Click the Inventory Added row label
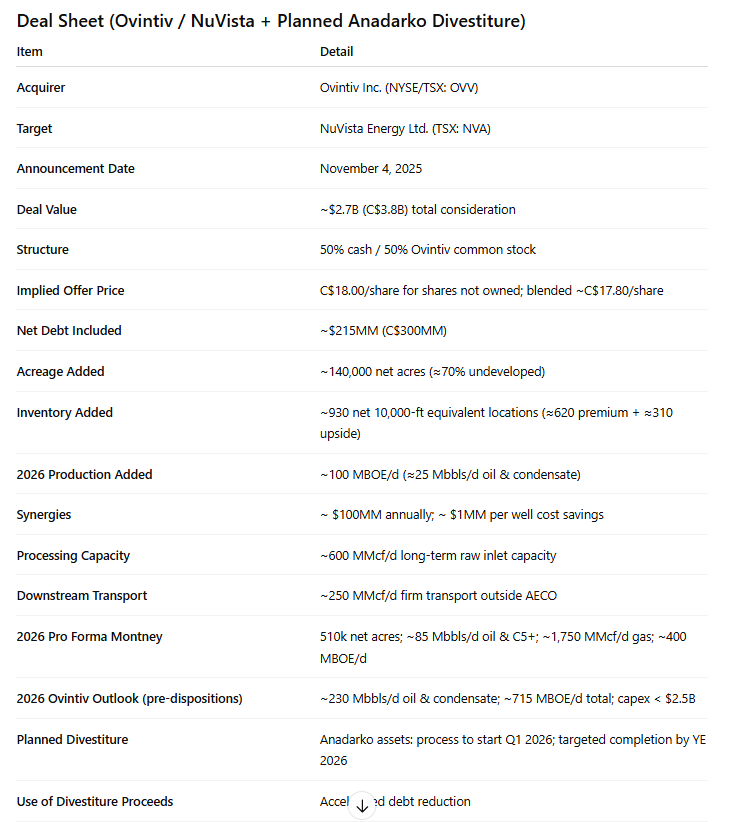The width and height of the screenshot is (739, 822). pyautogui.click(x=64, y=413)
